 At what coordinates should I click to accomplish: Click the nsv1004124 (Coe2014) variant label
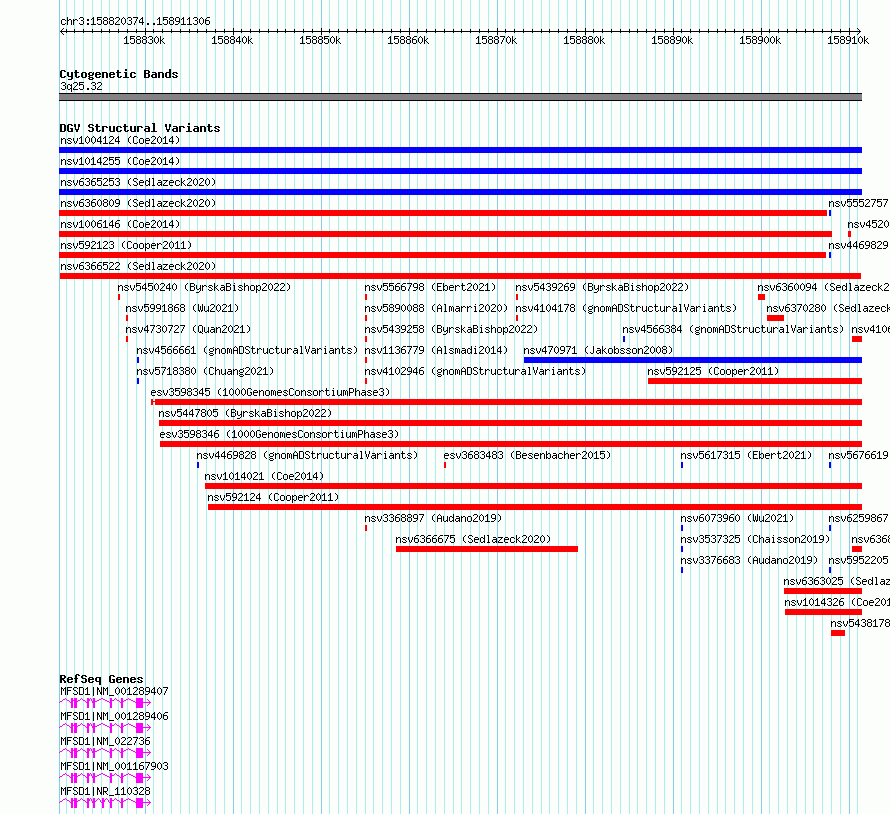pyautogui.click(x=120, y=140)
